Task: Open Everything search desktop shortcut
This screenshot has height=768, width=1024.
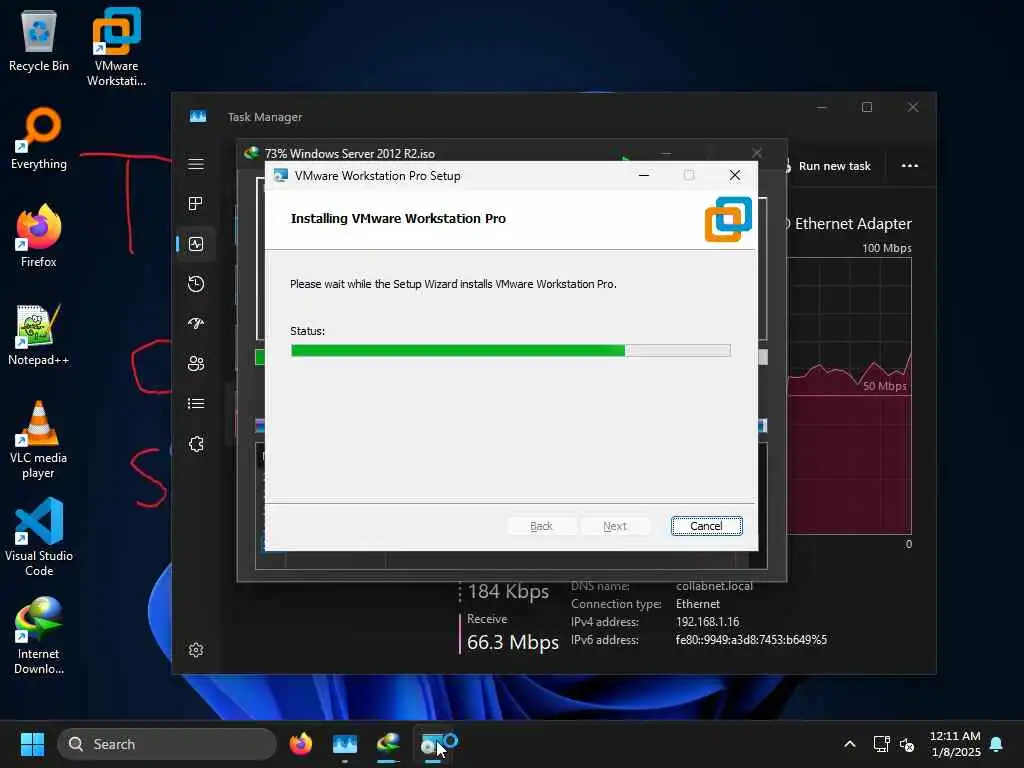Action: 39,139
